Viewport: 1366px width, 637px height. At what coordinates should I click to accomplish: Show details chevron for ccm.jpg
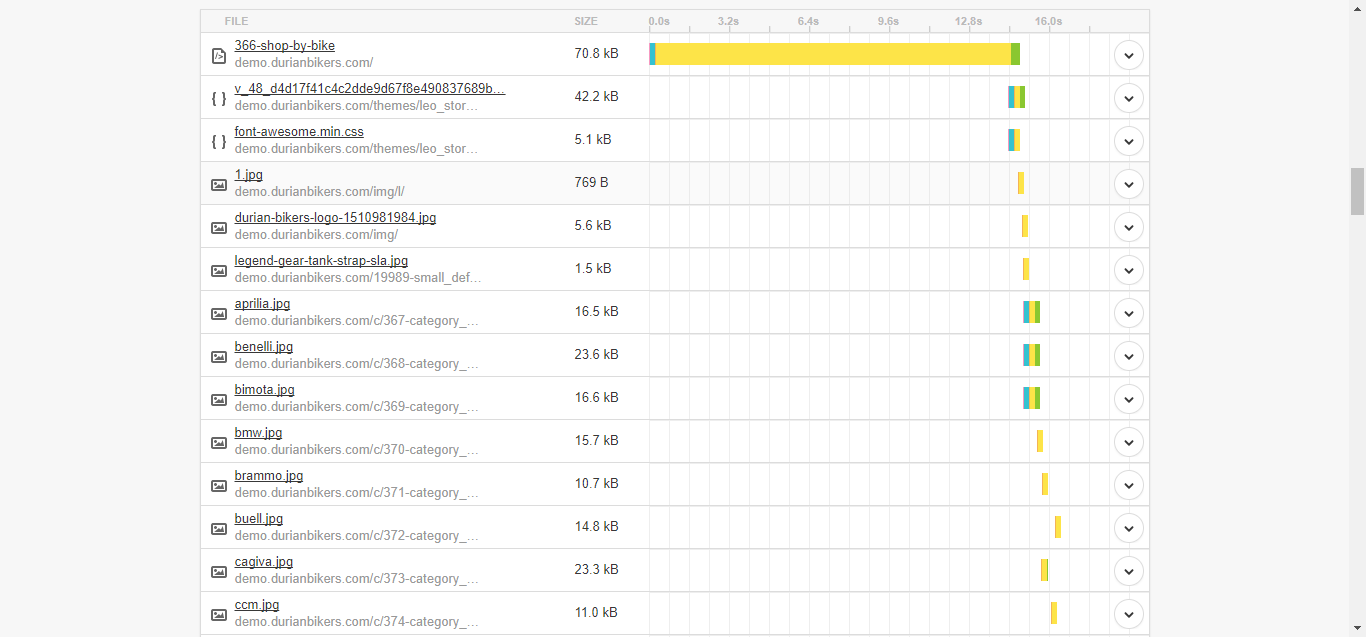point(1128,614)
